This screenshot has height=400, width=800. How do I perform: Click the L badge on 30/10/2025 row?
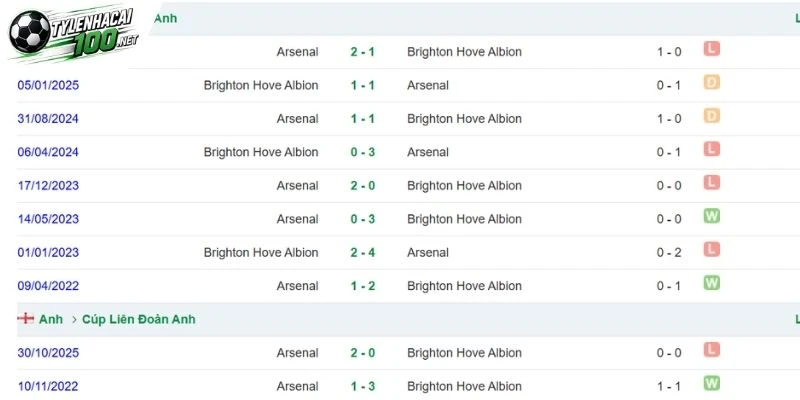tap(711, 349)
